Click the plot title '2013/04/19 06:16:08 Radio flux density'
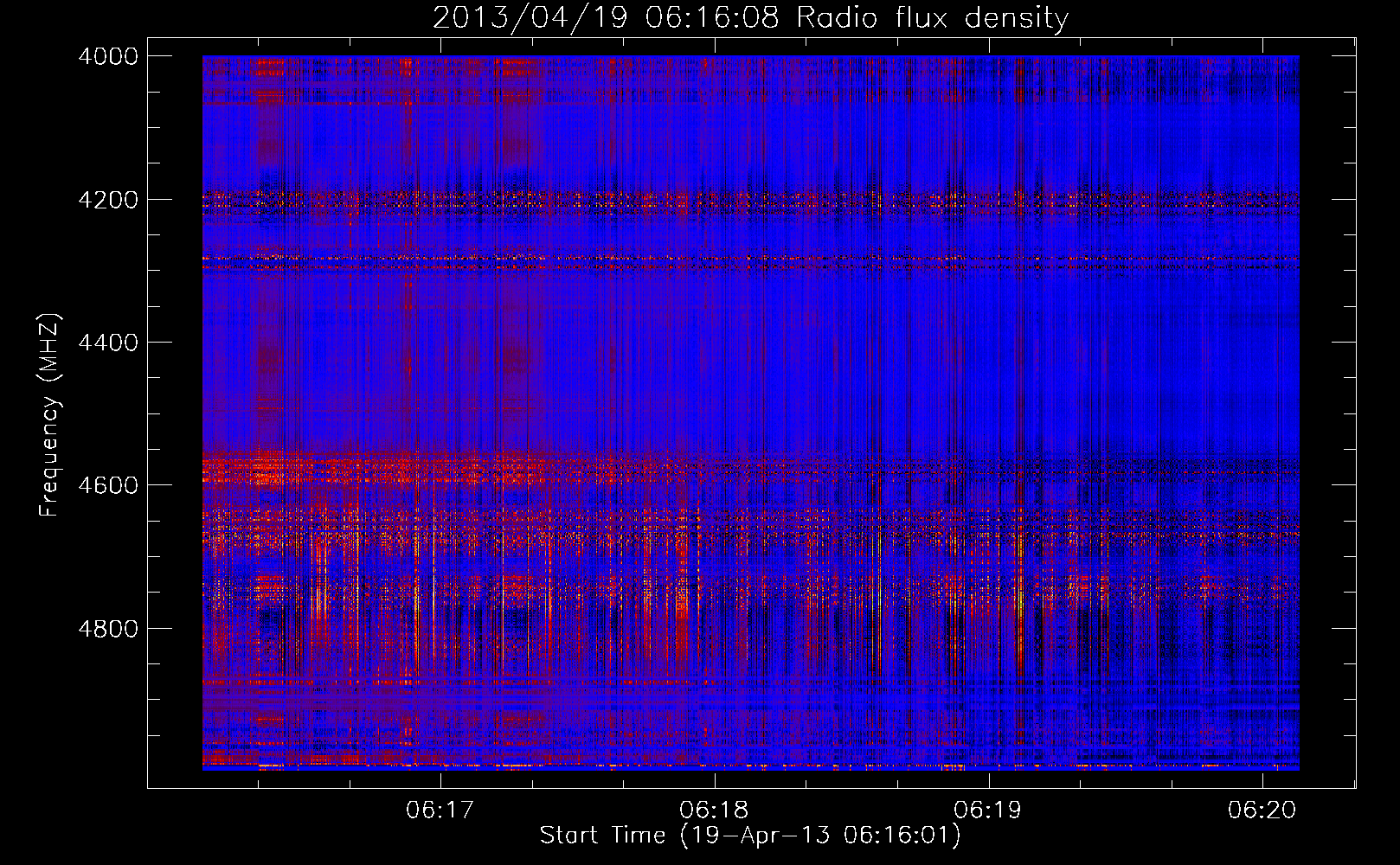The image size is (1400, 865). tap(750, 18)
